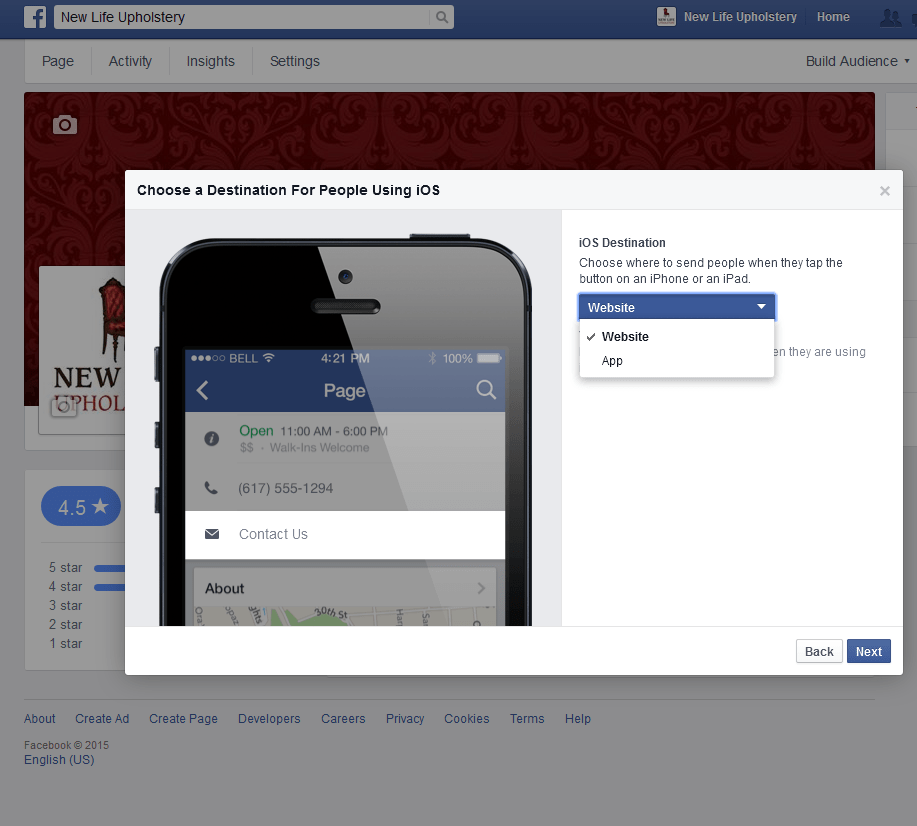Click New Life Upholstery name in top bar
The width and height of the screenshot is (917, 826).
[x=740, y=17]
